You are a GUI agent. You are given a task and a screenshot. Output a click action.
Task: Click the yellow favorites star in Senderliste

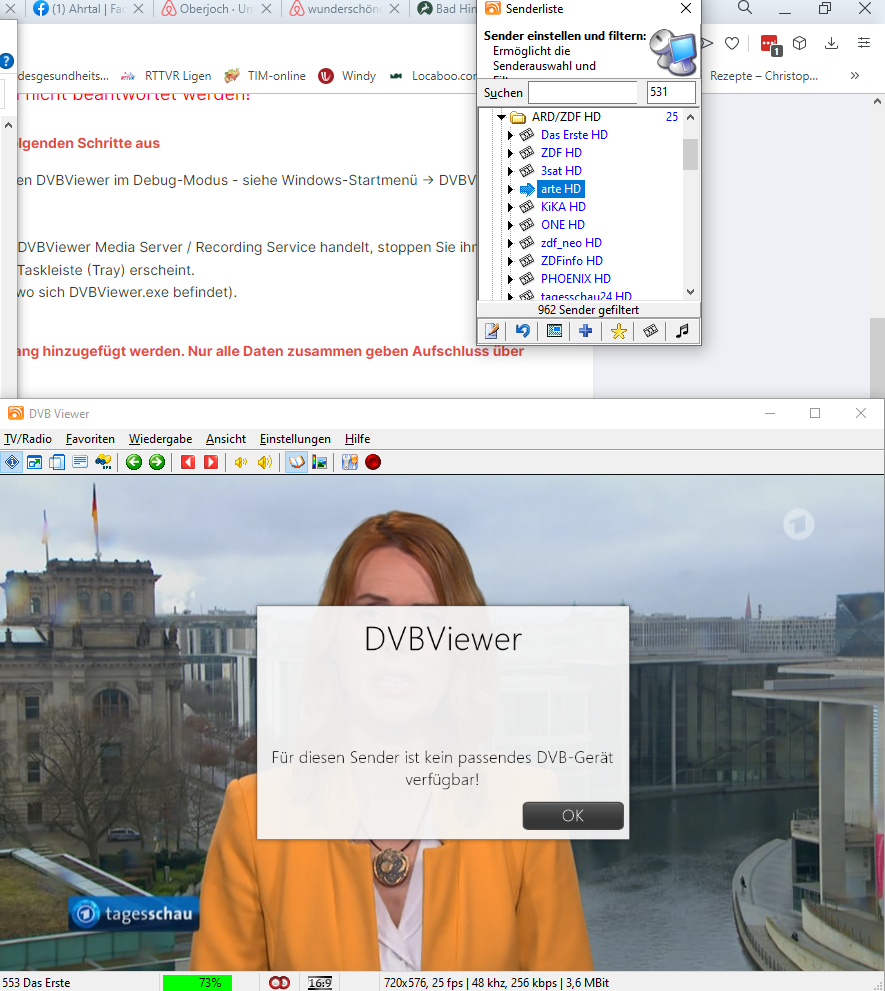(618, 331)
